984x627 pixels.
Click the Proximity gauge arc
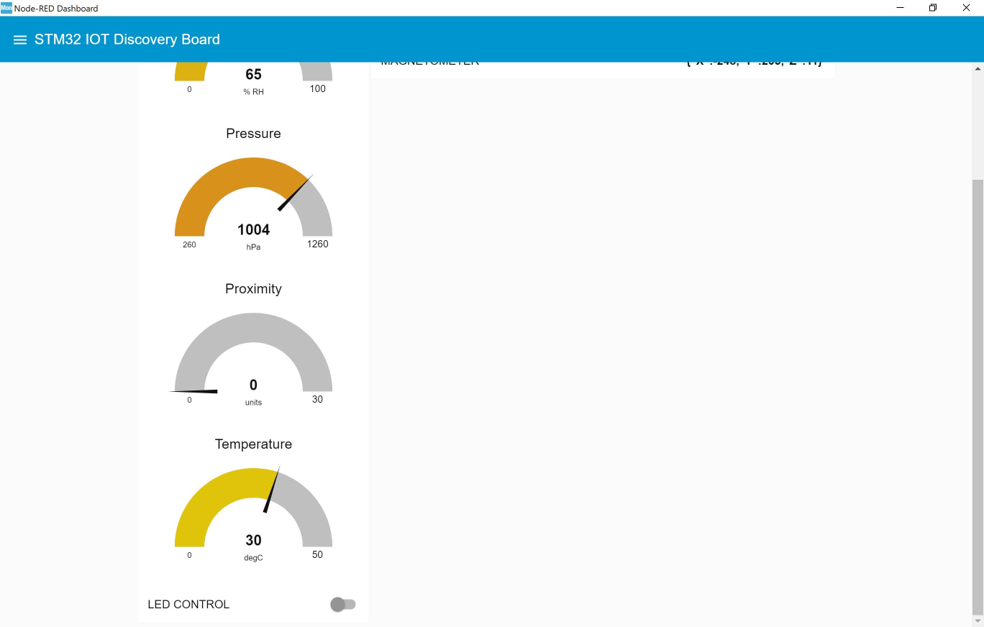(254, 352)
